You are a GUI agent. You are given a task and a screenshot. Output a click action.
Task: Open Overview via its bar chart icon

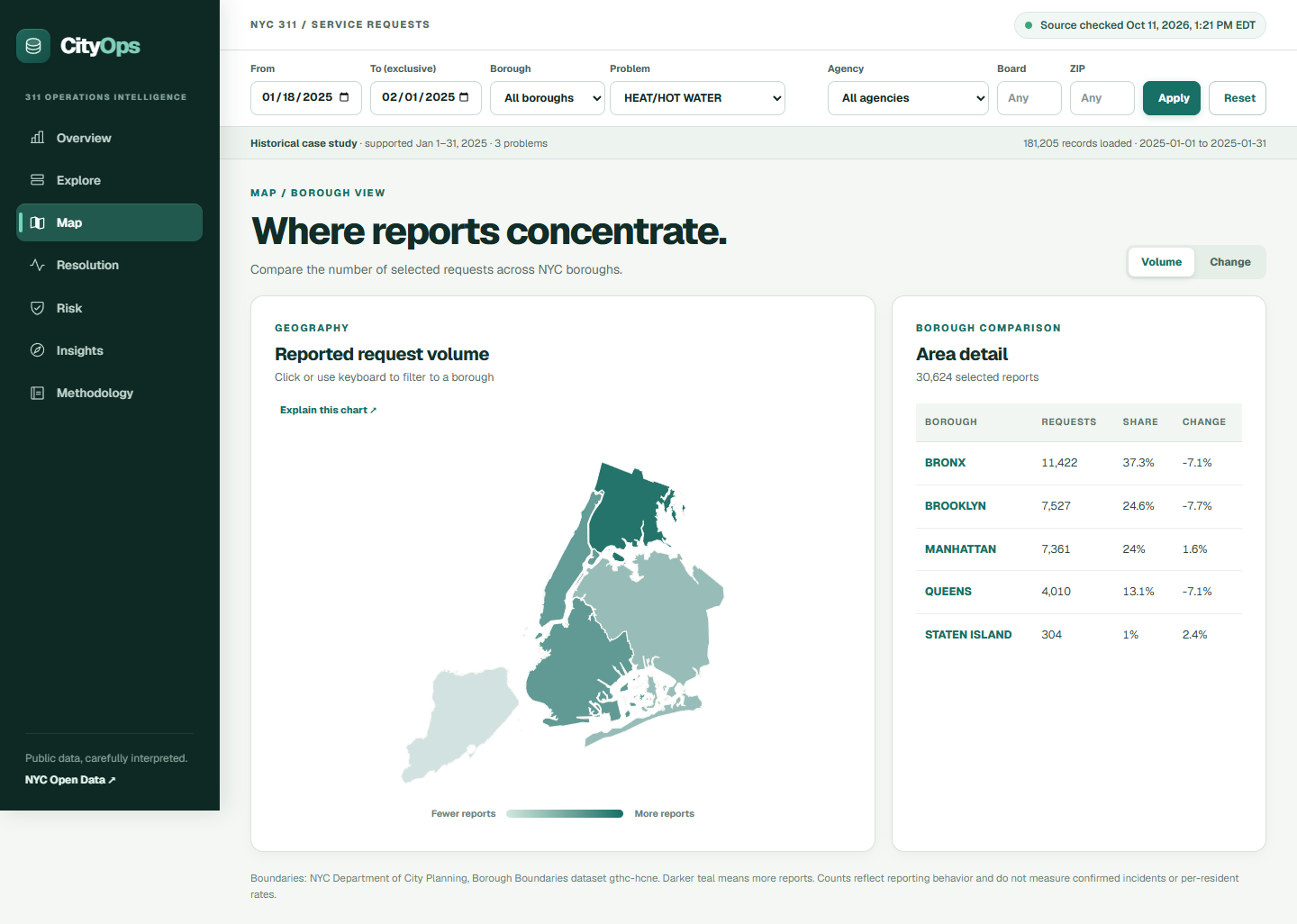[37, 138]
